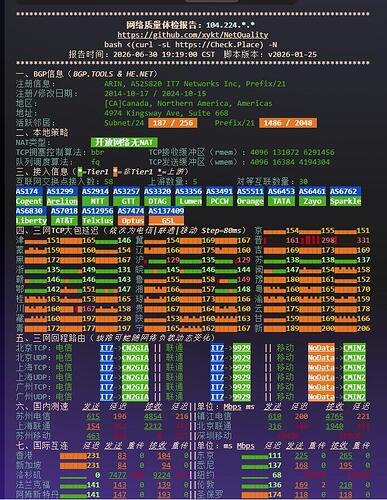This screenshot has width=387, height=500.
Task: Click the 洛杉矶 receive speed 9224
Action: coord(162,475)
